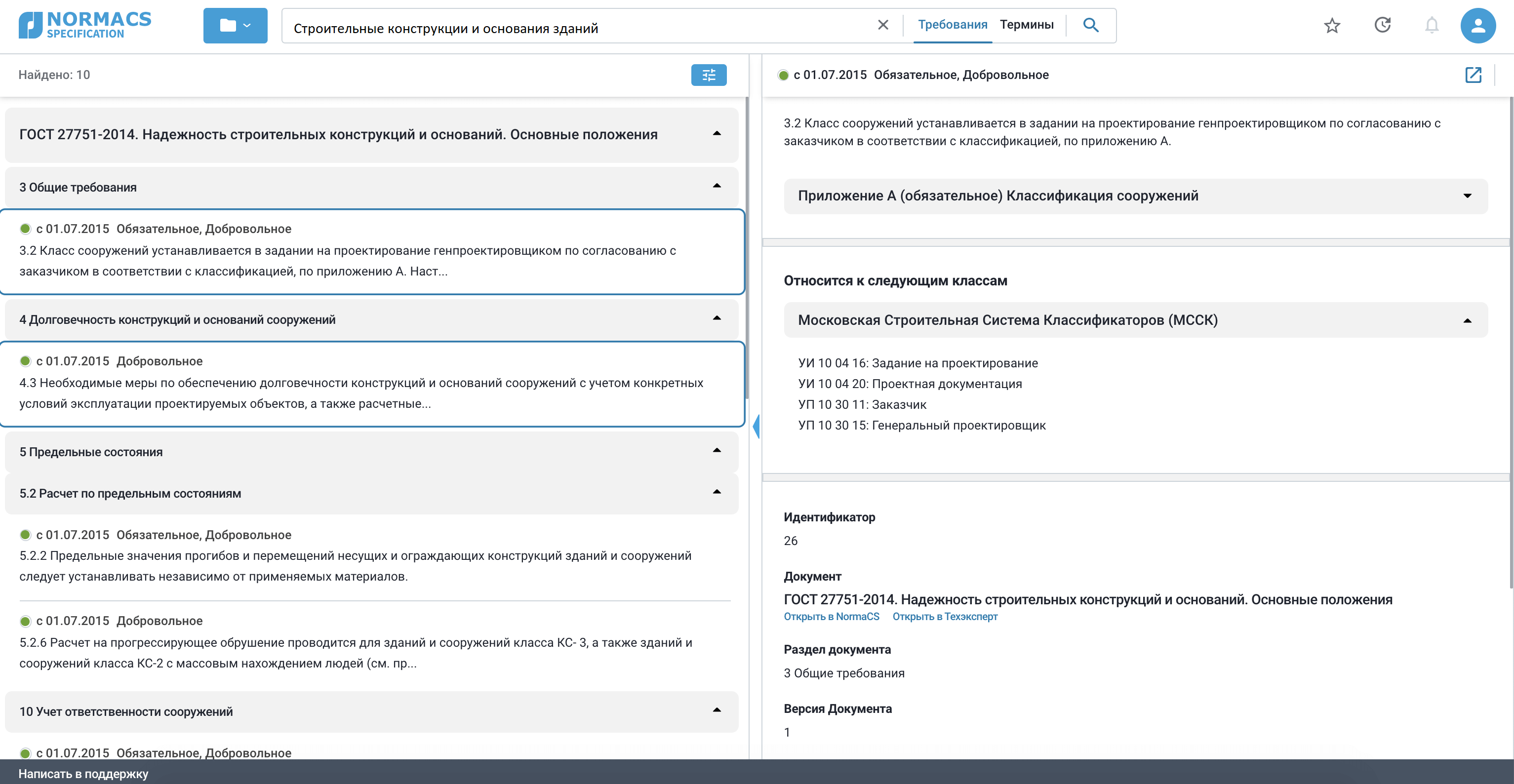
Task: Click Написать в поддержку button
Action: pos(83,774)
